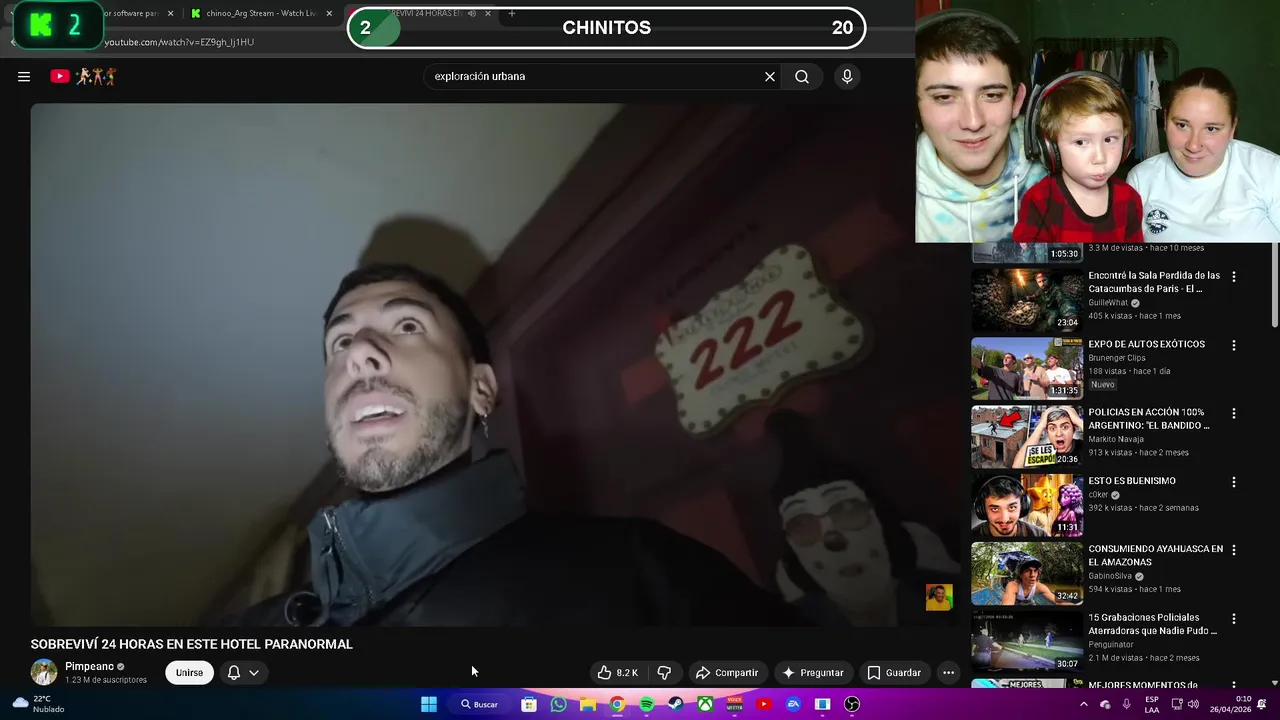Click the browser address bar URL
The width and height of the screenshot is (1280, 720).
coord(180,42)
